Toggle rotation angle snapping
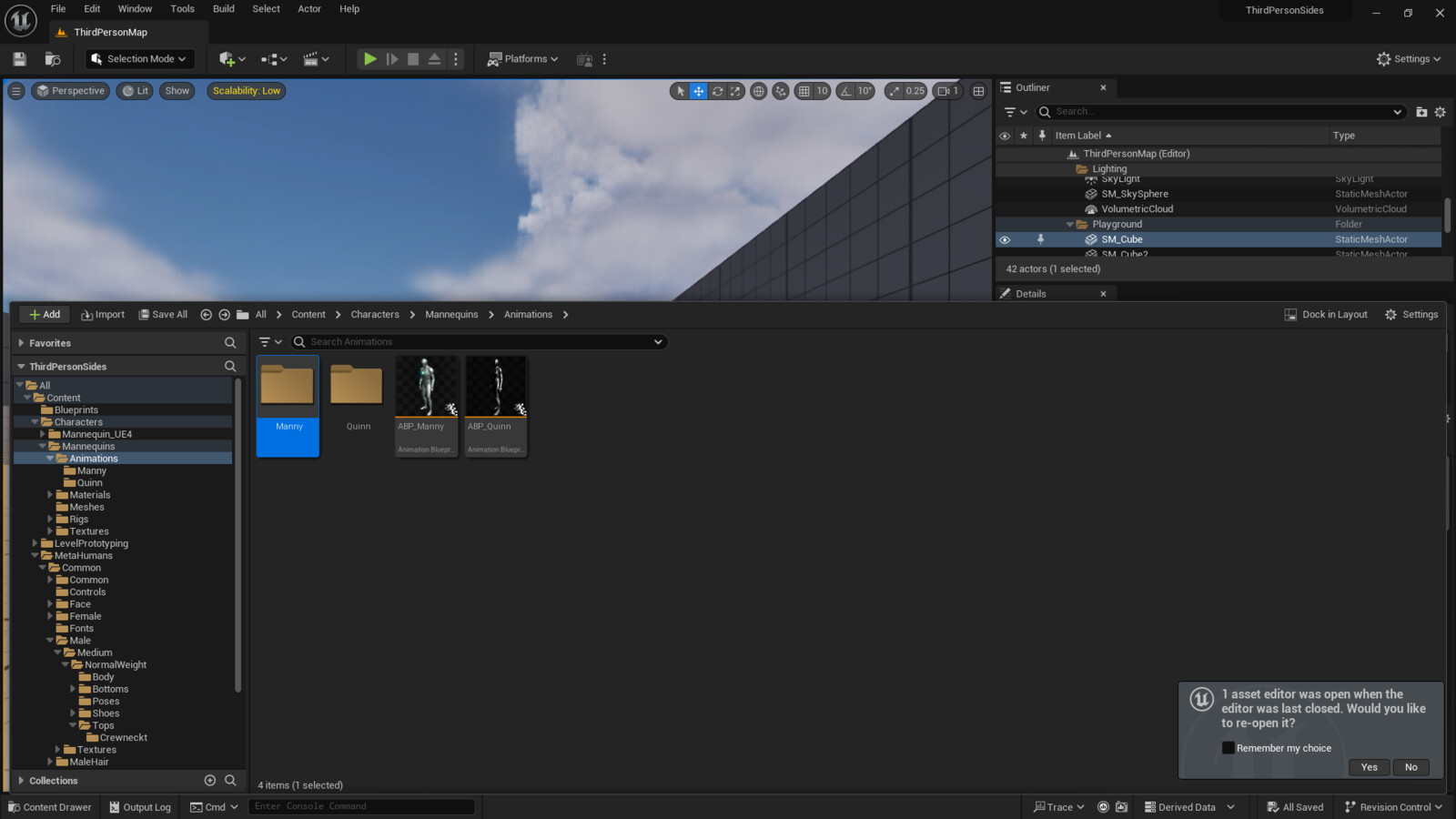The width and height of the screenshot is (1456, 819). (846, 91)
